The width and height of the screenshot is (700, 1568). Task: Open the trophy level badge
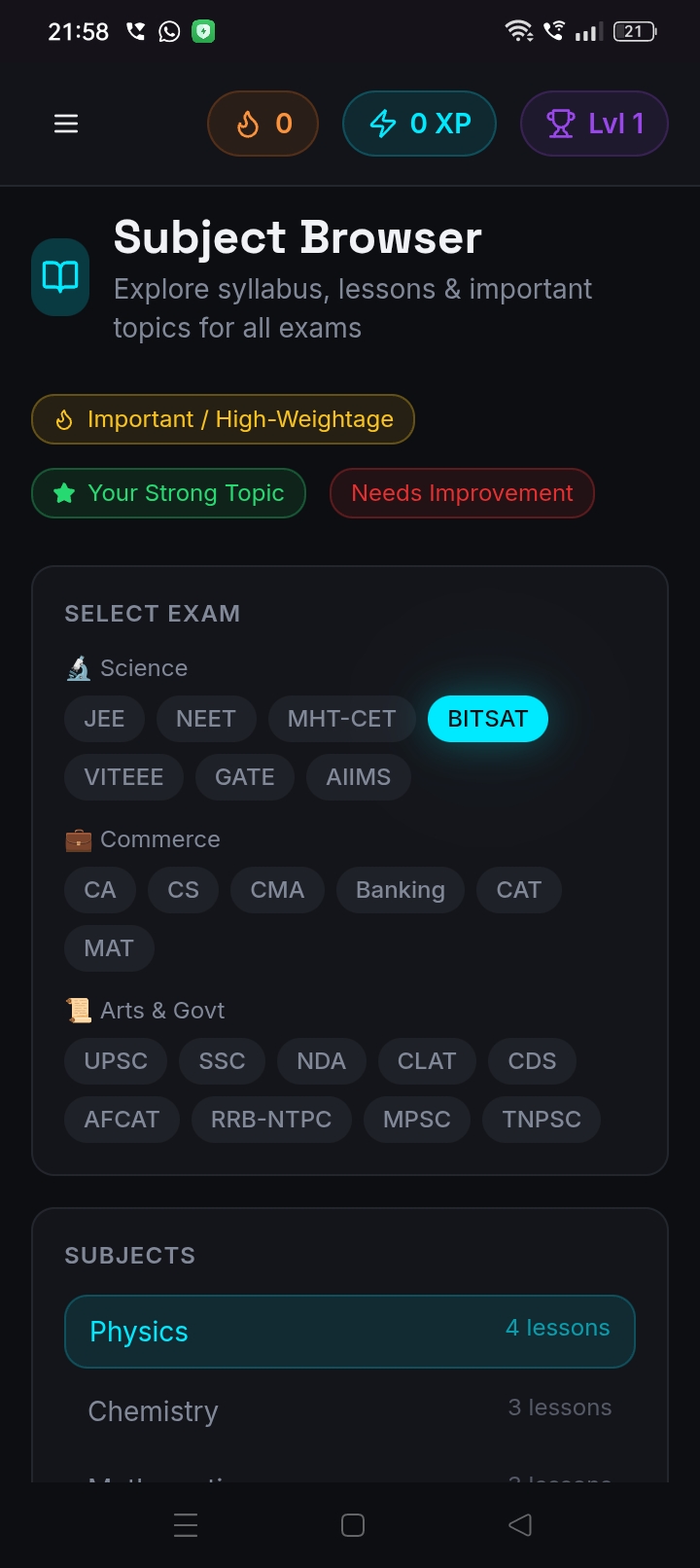click(x=594, y=124)
